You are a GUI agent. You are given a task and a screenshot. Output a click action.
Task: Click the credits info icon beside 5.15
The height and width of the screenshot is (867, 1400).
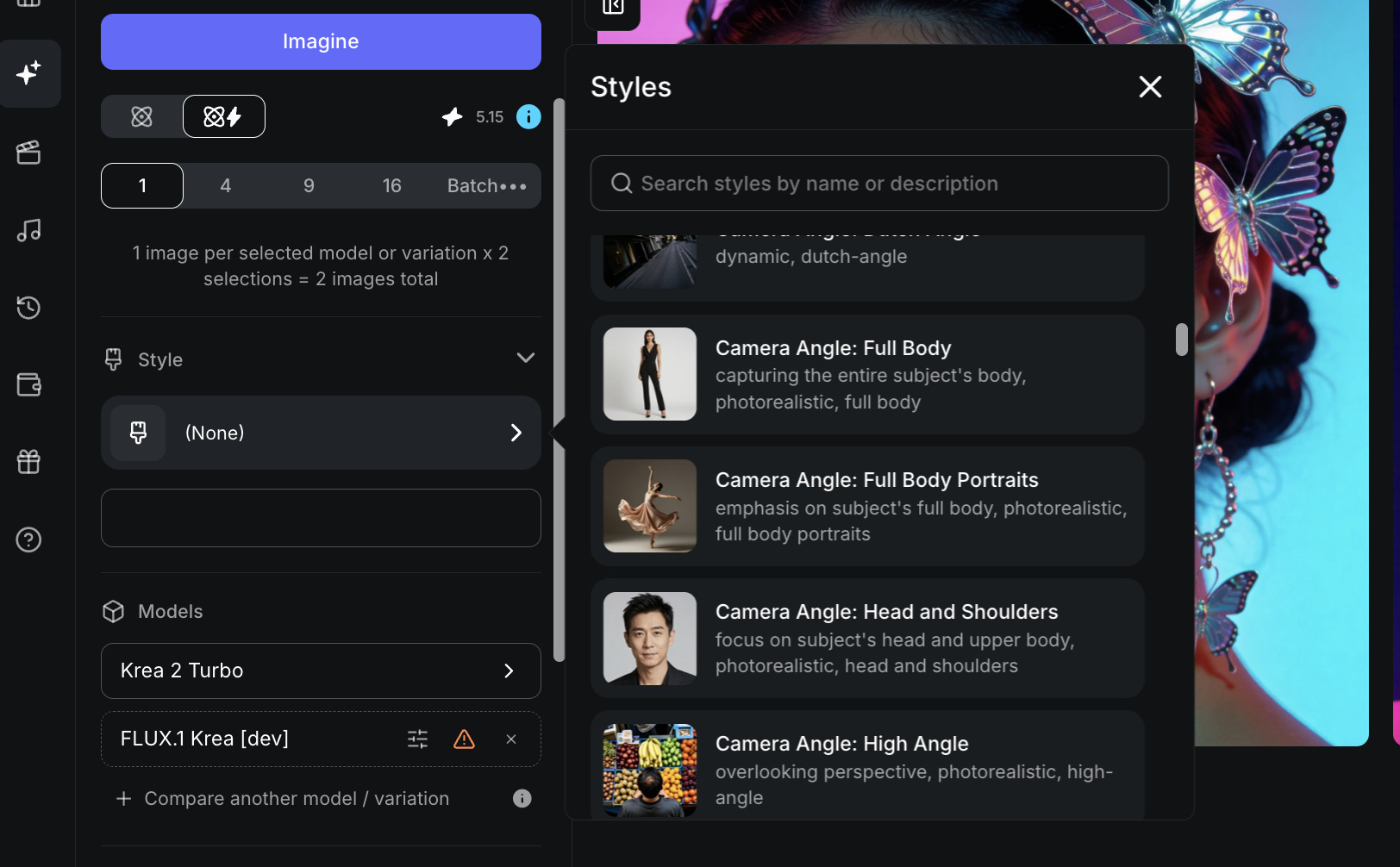click(528, 116)
